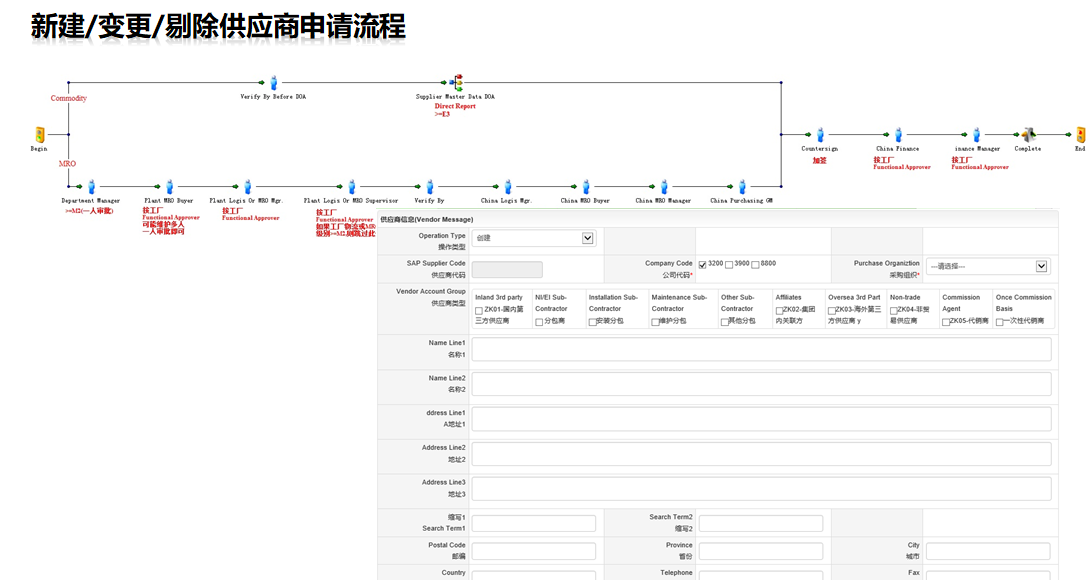The image size is (1090, 580).
Task: Click the red Commodity branch label
Action: tap(69, 98)
